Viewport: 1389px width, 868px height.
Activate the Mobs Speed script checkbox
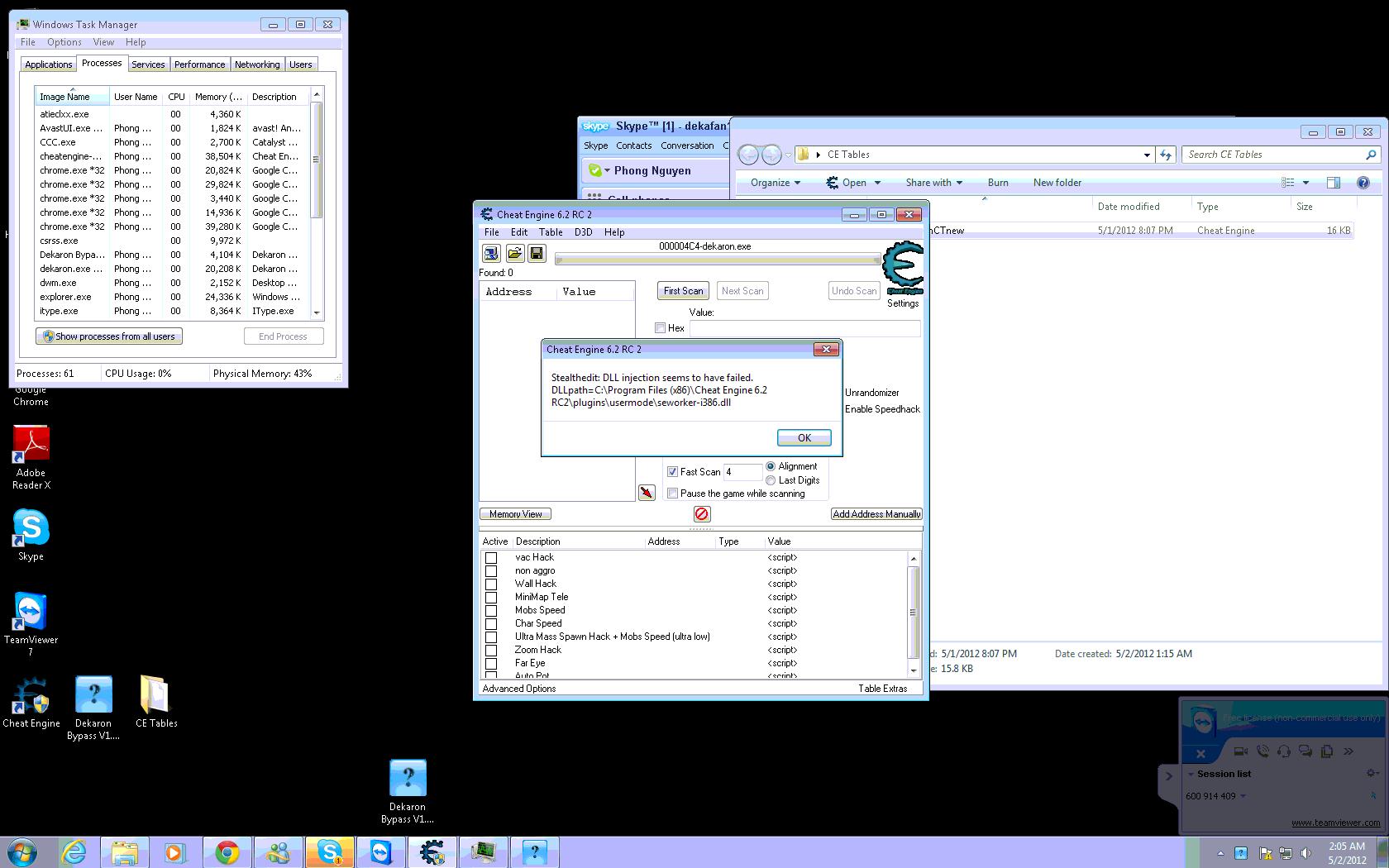click(x=491, y=611)
